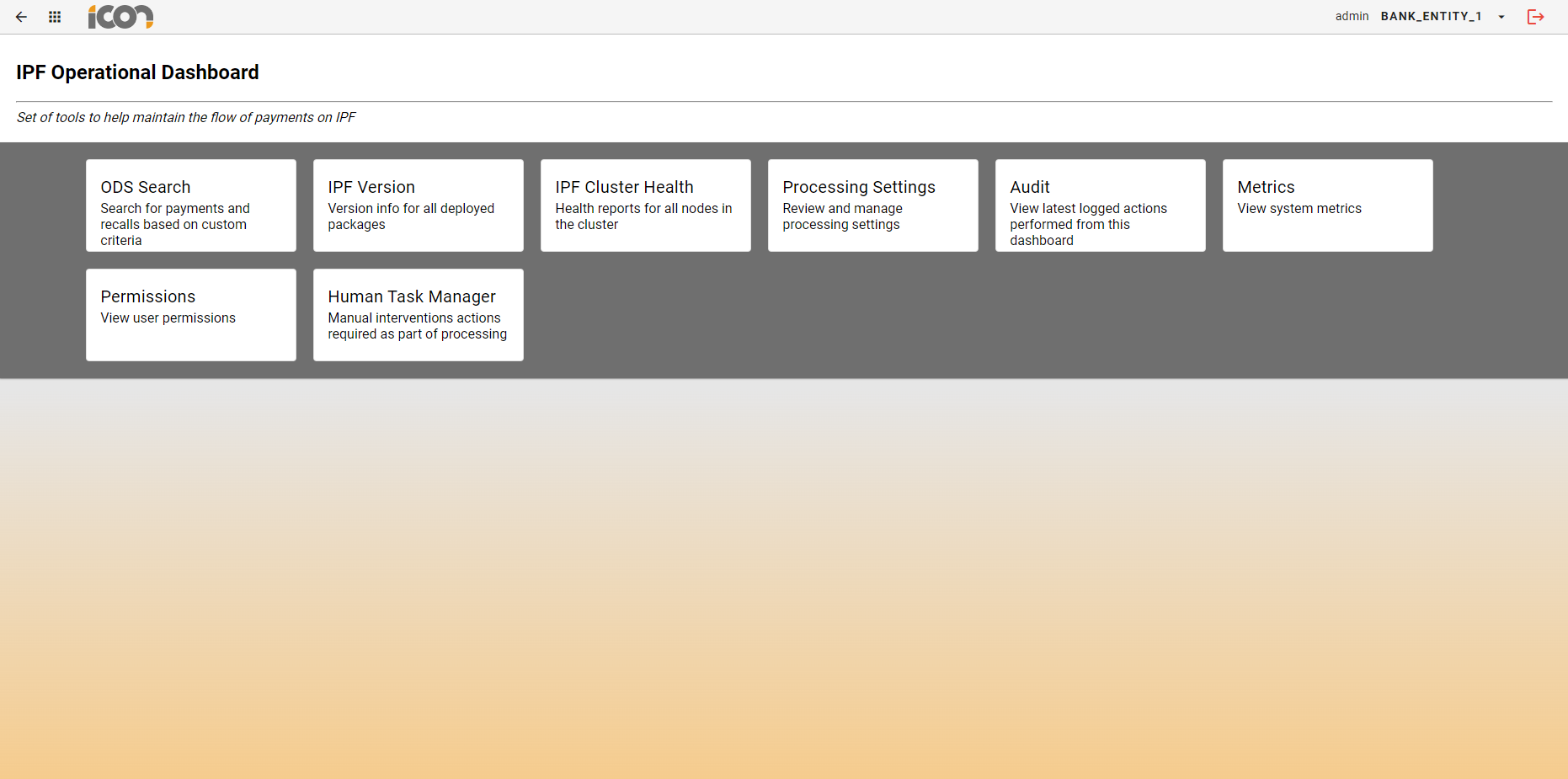This screenshot has width=1568, height=779.
Task: Click the back arrow in the top toolbar
Action: pyautogui.click(x=21, y=16)
